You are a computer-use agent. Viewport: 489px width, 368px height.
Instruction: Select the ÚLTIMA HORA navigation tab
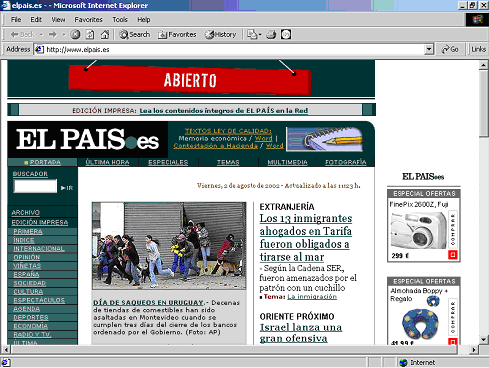(107, 162)
